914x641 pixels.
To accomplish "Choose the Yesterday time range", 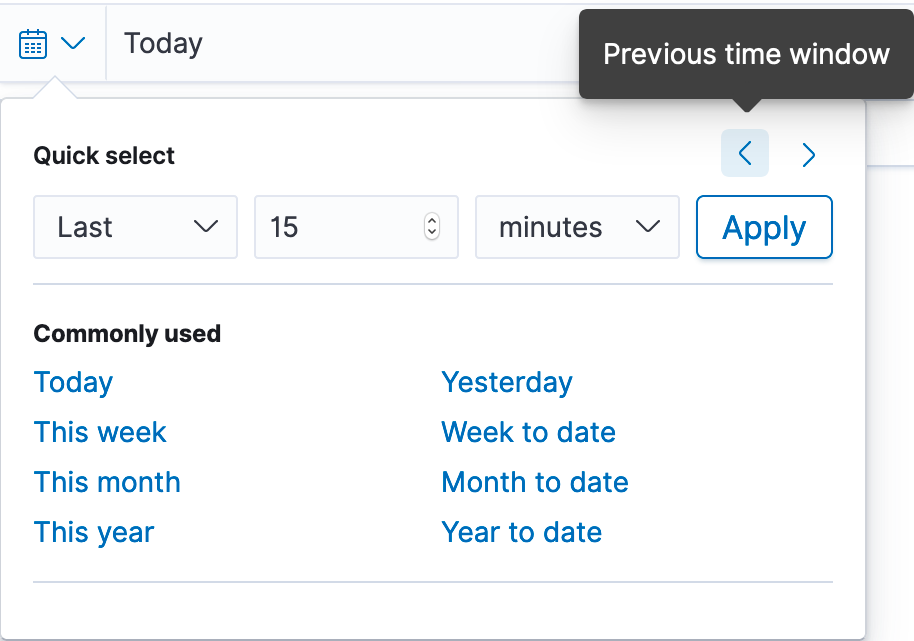I will pyautogui.click(x=507, y=383).
